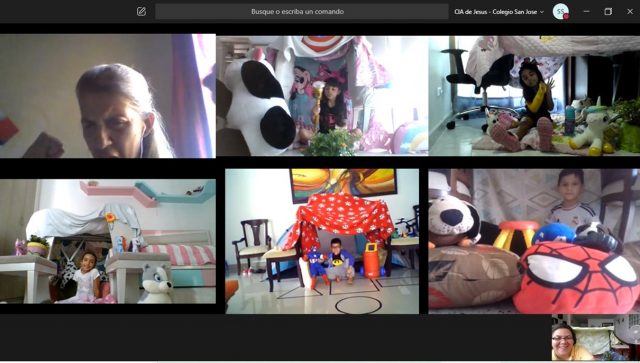
Task: Select the woman's video tile with purple curtain
Action: pyautogui.click(x=108, y=96)
